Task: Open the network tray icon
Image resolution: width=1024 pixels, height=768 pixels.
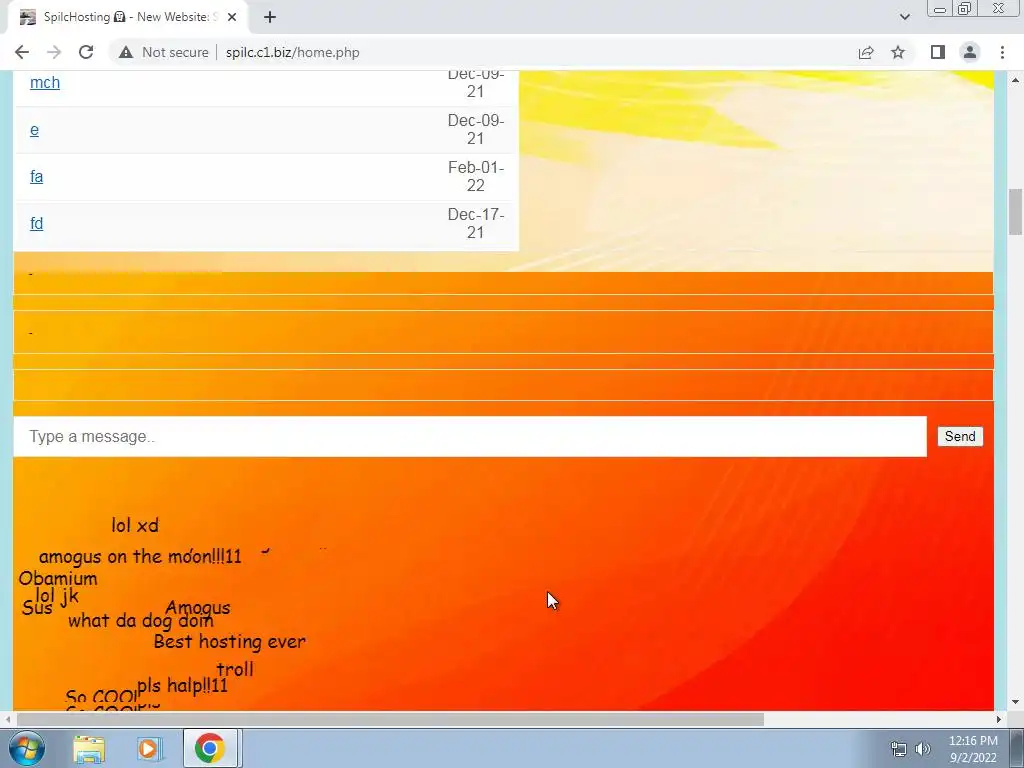Action: coord(899,749)
